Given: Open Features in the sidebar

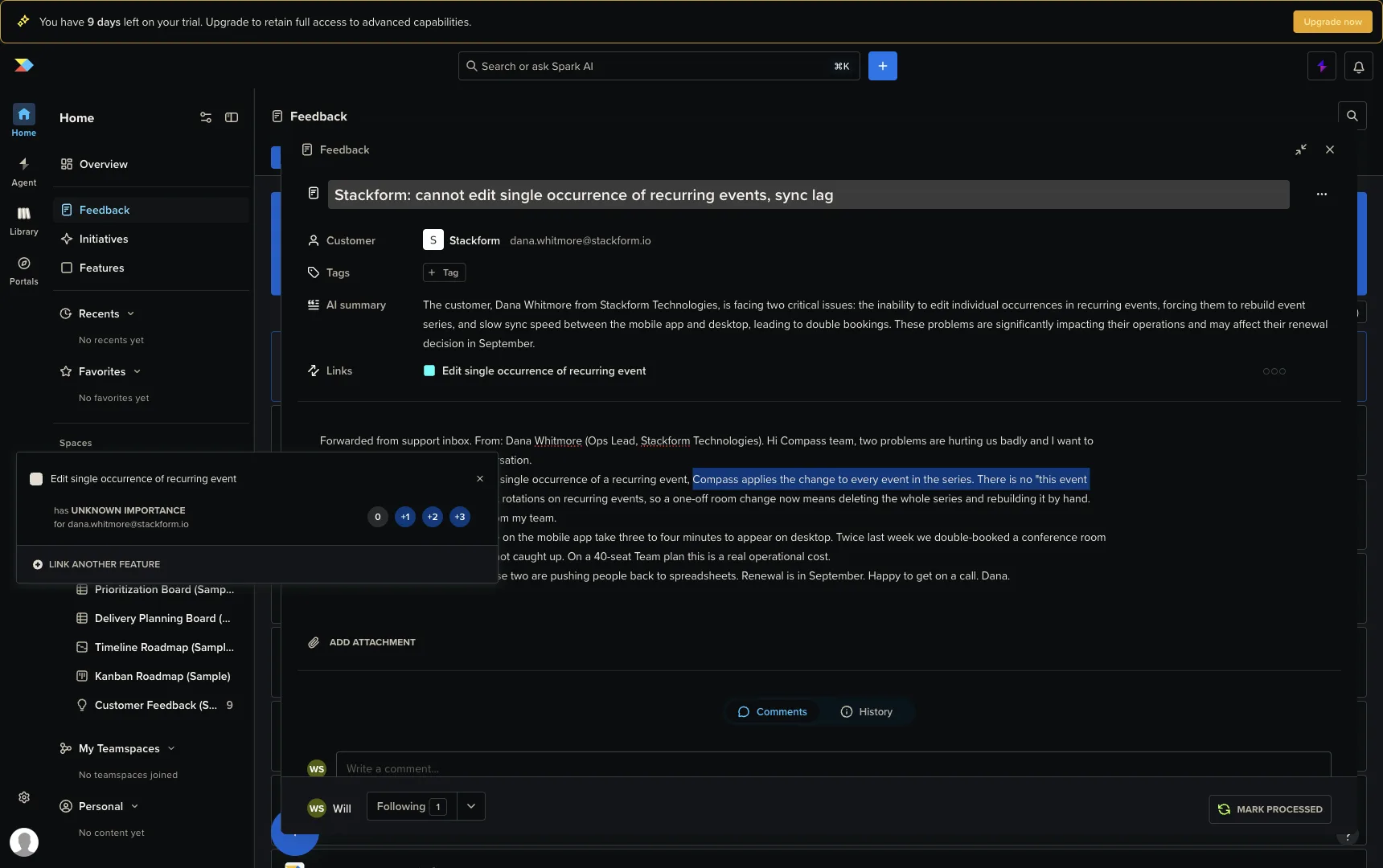Looking at the screenshot, I should (x=151, y=268).
